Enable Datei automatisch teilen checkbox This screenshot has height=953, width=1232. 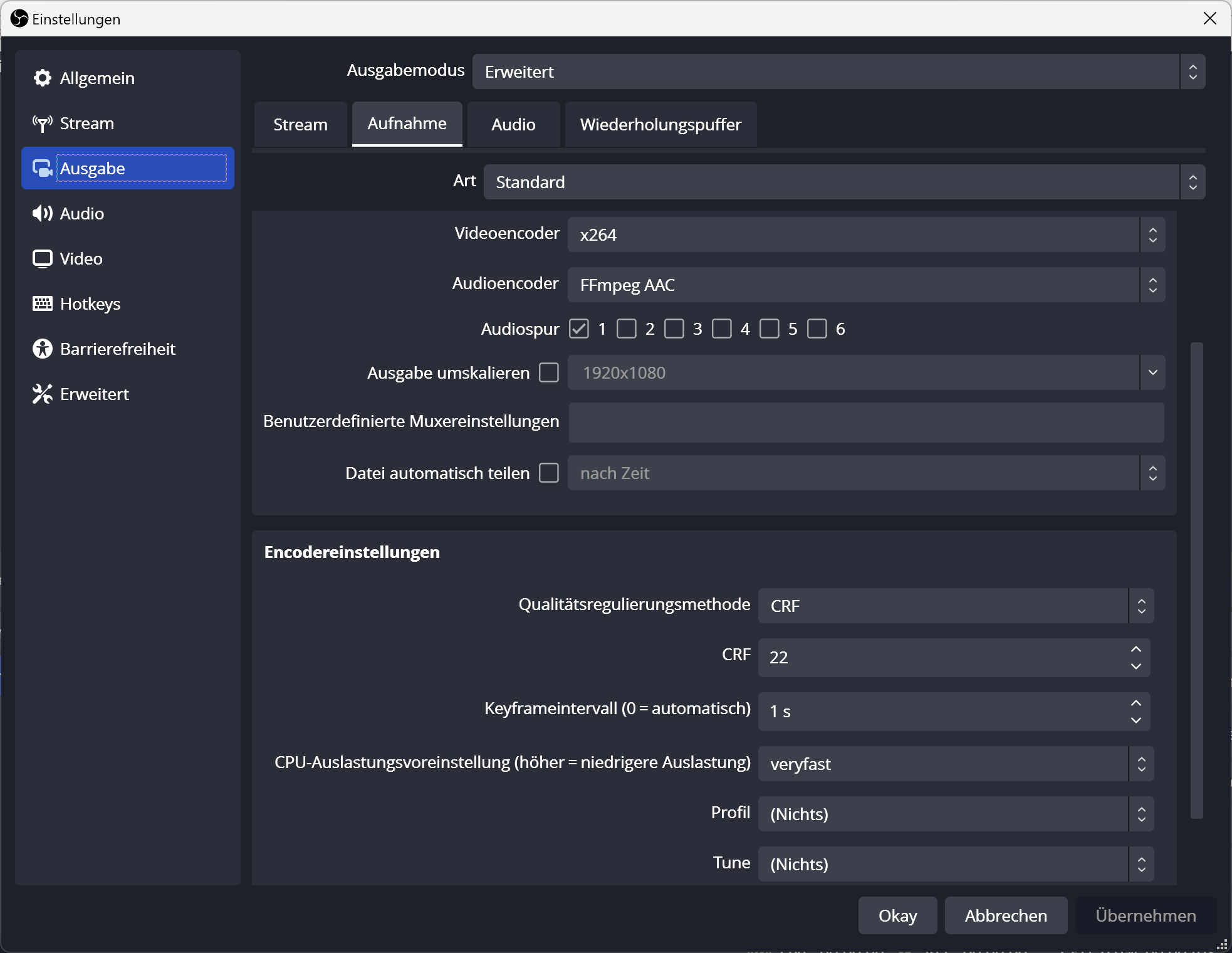(549, 473)
